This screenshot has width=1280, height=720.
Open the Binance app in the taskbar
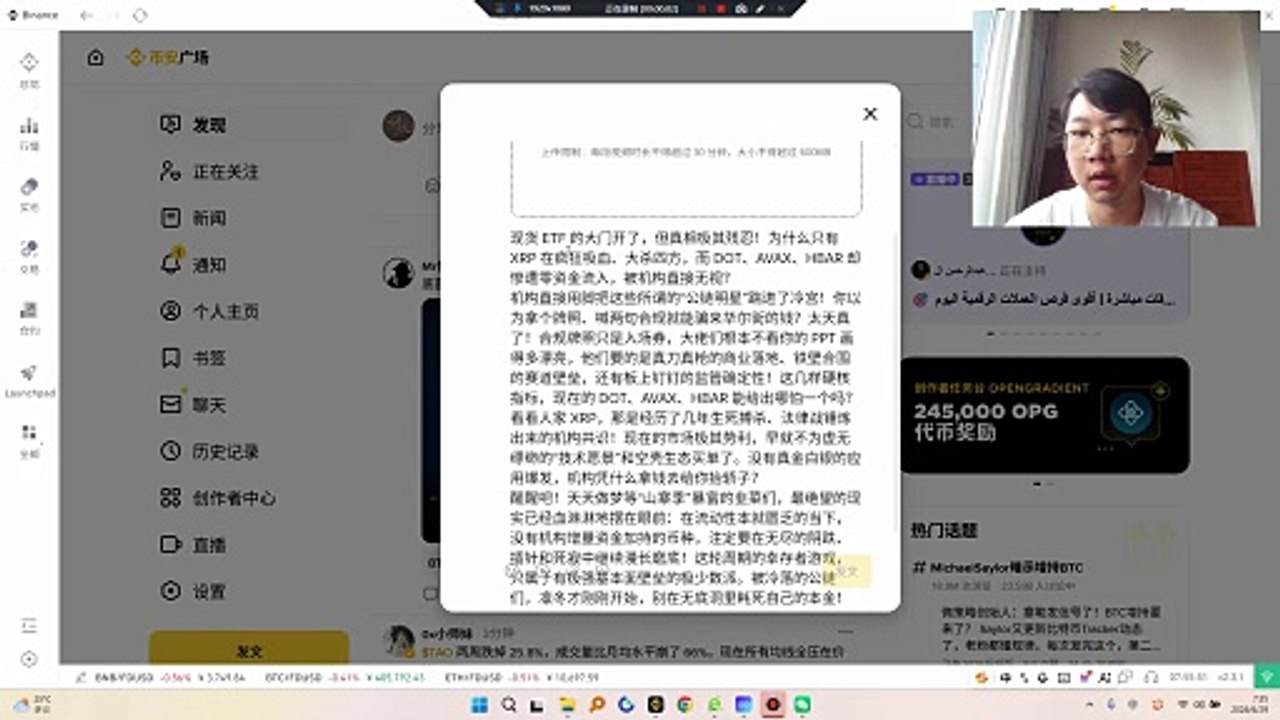[655, 705]
